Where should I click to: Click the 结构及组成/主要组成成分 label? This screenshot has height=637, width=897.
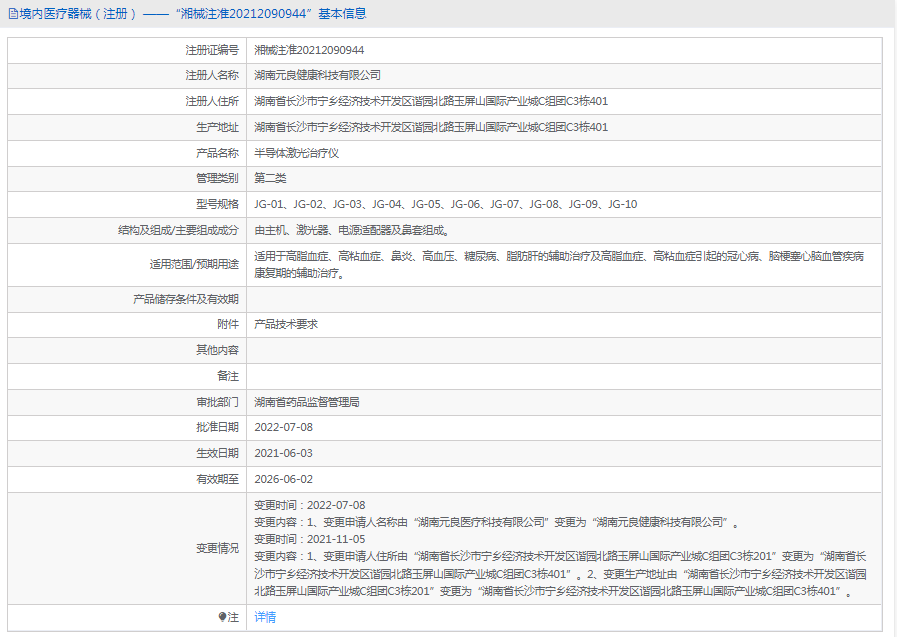tap(178, 230)
